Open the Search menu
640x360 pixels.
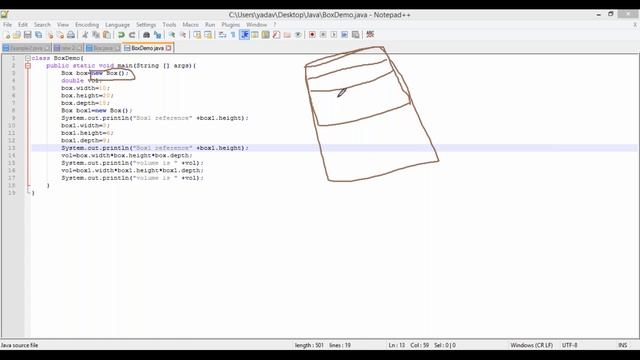pos(42,24)
